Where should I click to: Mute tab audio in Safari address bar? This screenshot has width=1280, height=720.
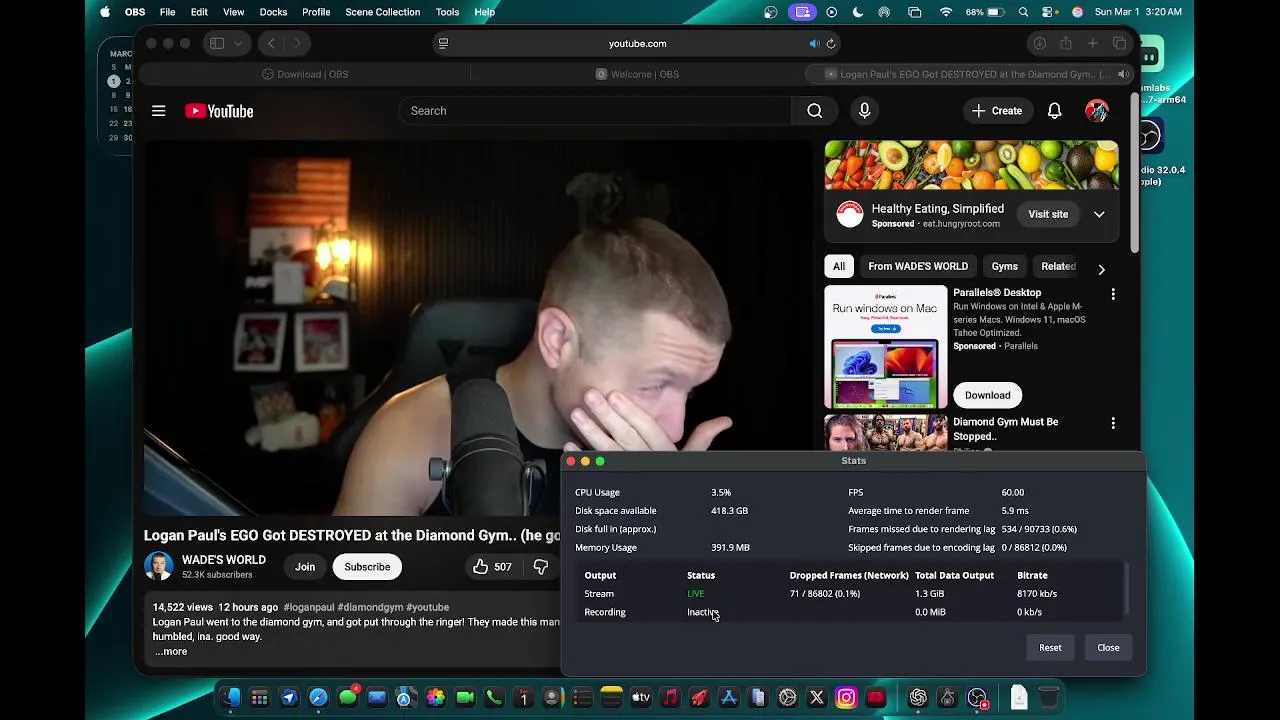(x=814, y=44)
